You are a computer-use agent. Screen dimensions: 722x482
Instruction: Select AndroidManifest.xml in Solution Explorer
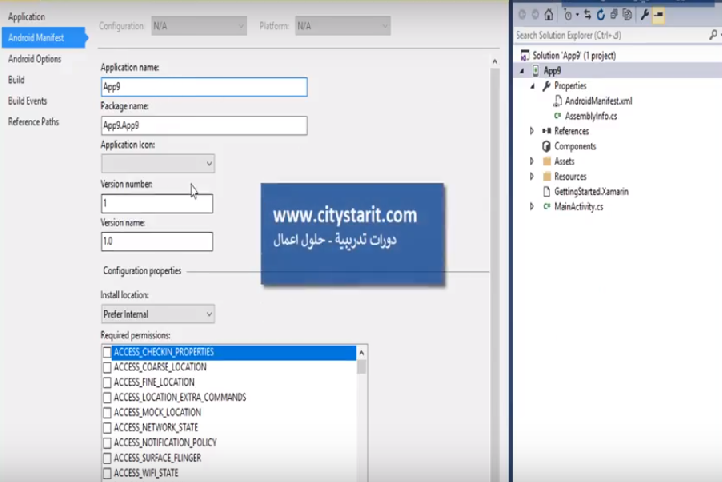[599, 101]
